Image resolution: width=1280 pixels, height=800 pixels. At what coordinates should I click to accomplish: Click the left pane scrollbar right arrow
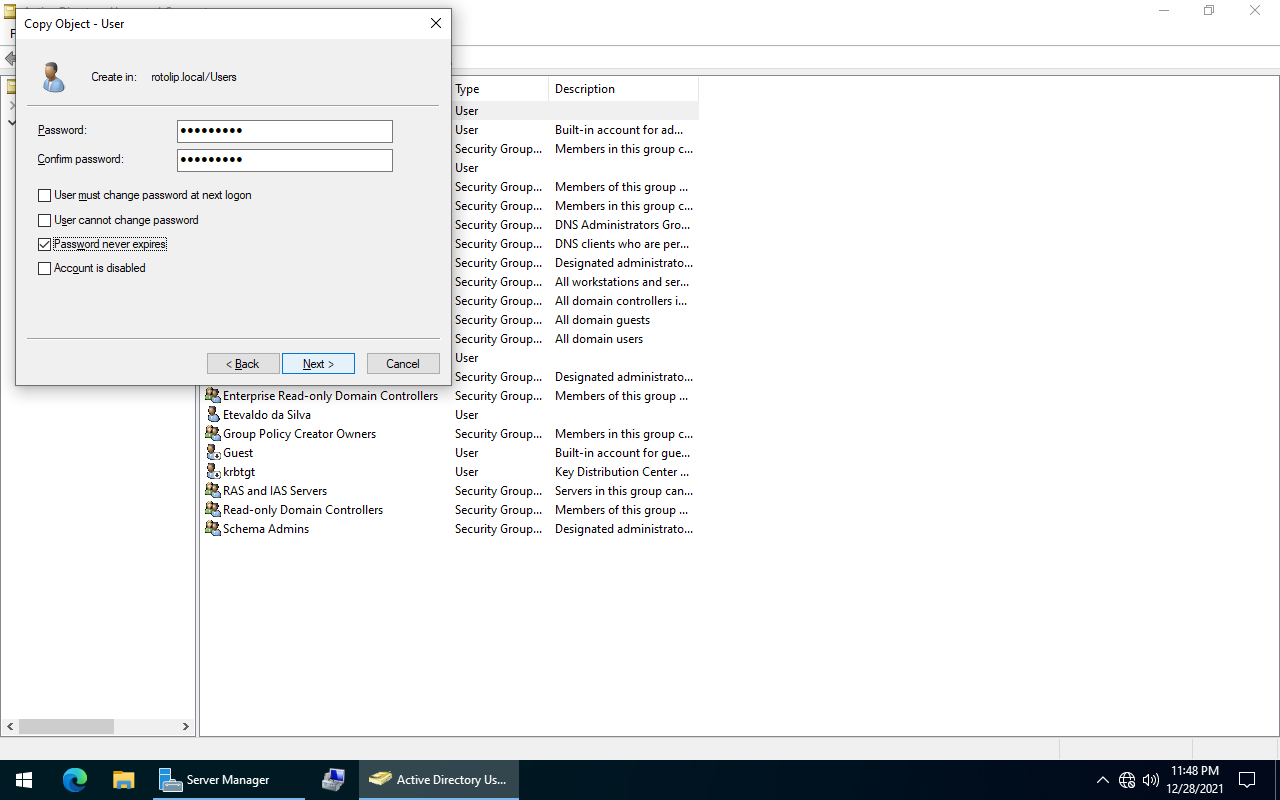186,727
